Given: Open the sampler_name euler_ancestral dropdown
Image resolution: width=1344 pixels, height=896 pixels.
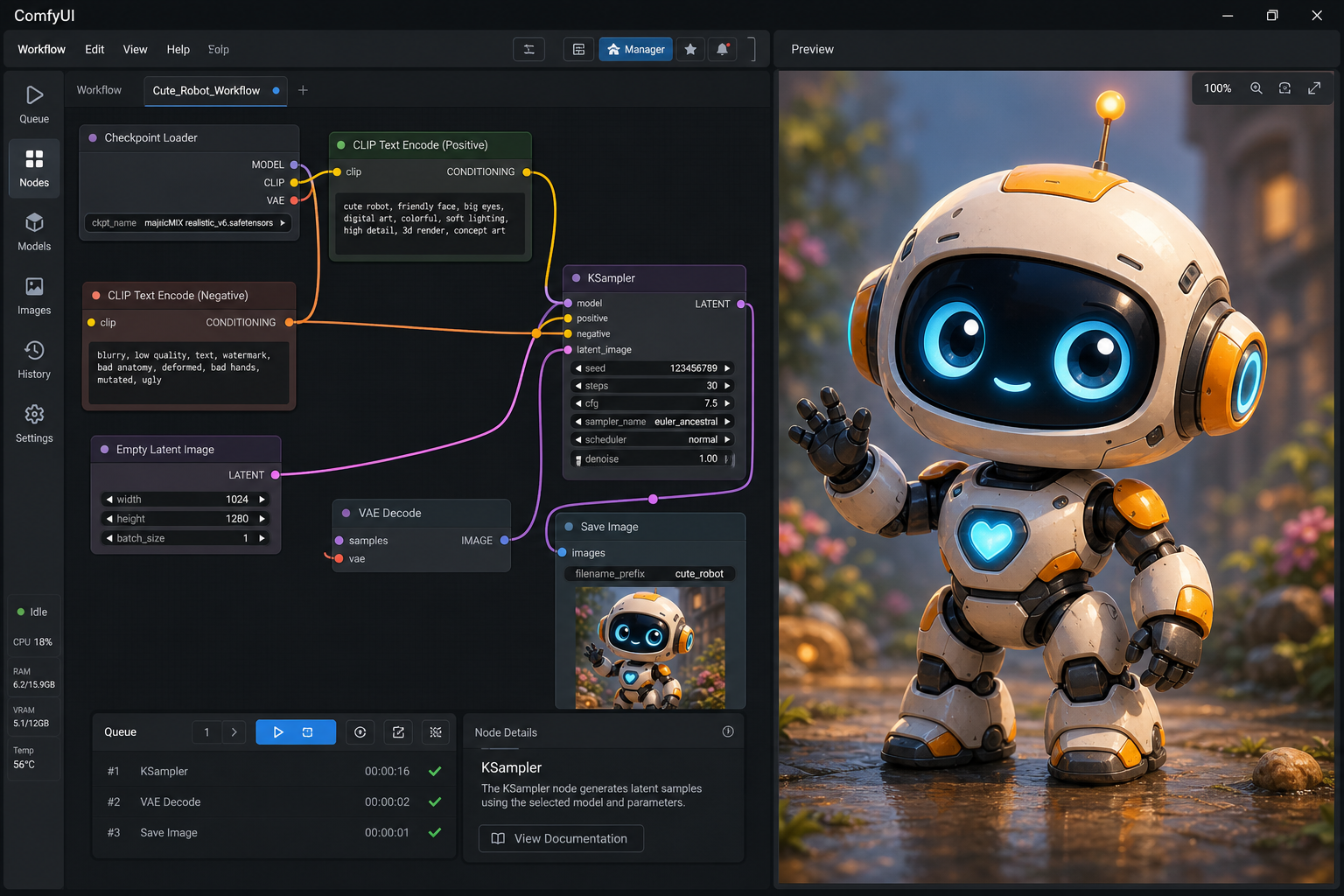Looking at the screenshot, I should point(653,422).
